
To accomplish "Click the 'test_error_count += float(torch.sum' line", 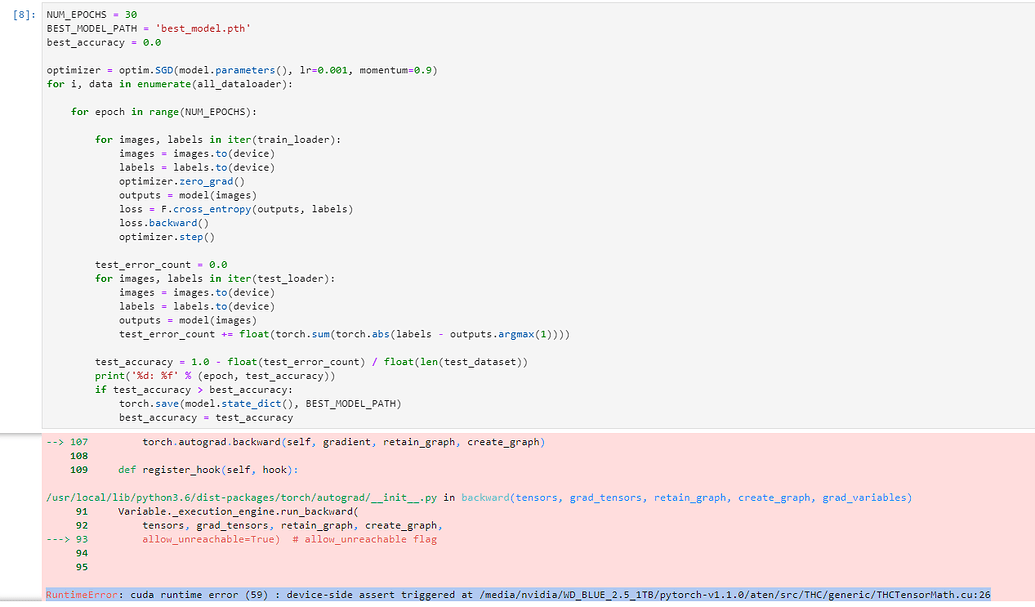I will point(344,334).
